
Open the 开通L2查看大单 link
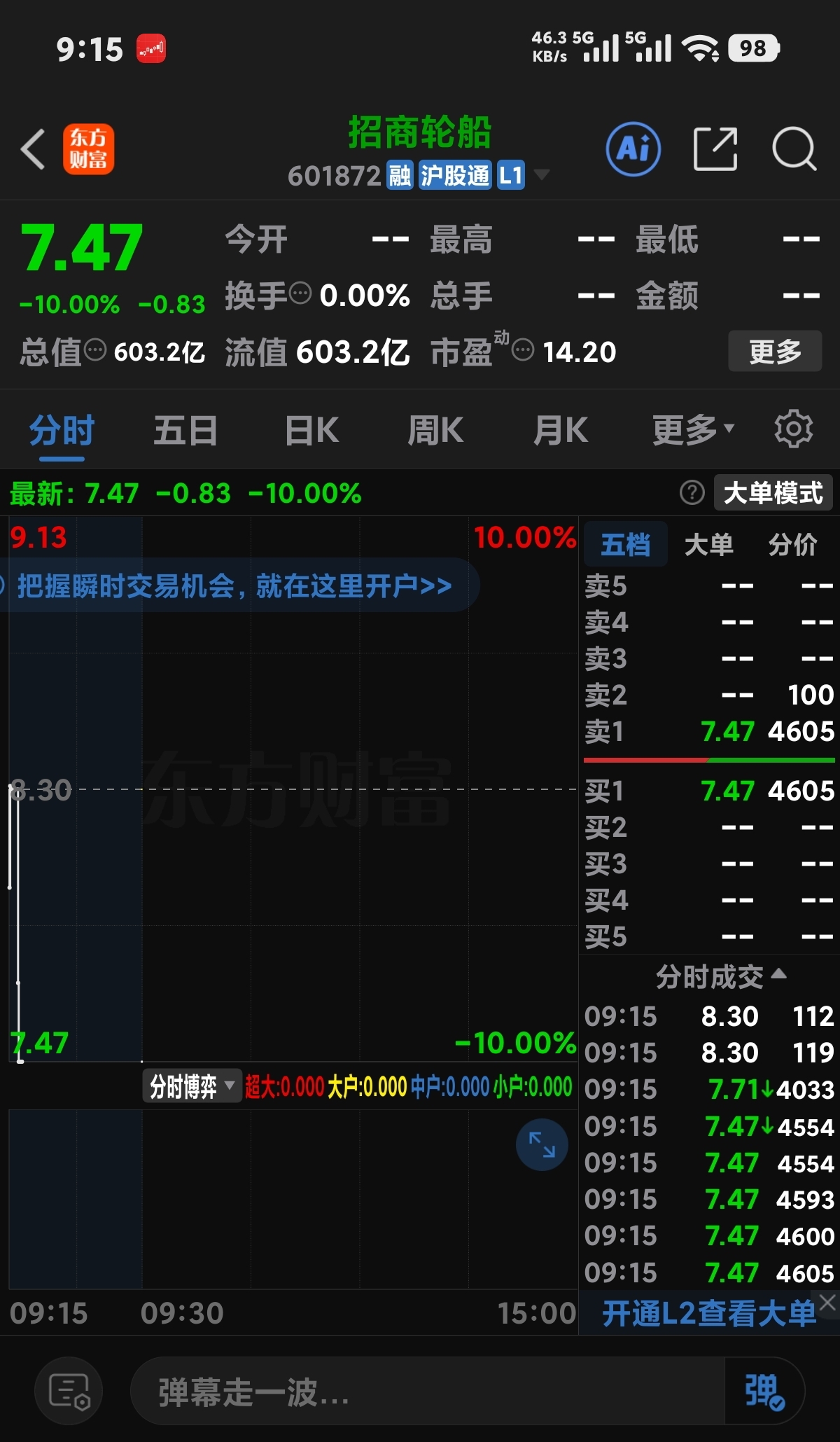[708, 1312]
